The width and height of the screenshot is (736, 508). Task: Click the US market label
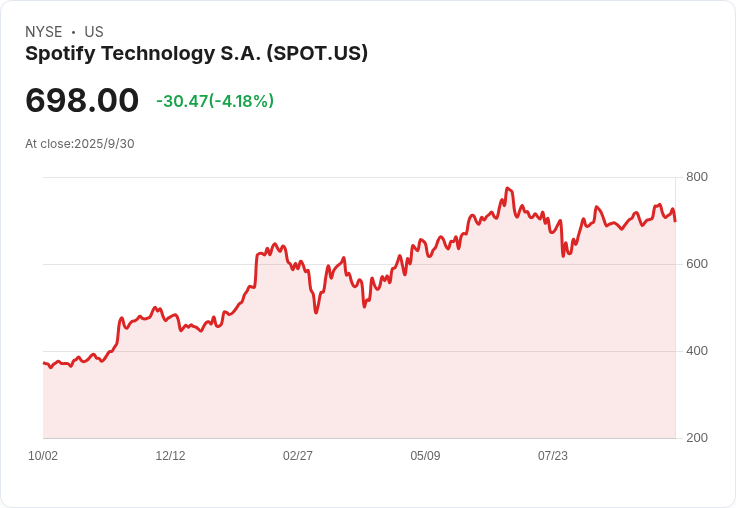94,32
